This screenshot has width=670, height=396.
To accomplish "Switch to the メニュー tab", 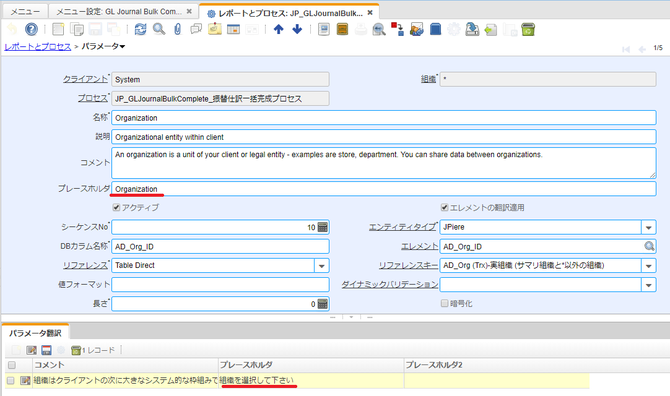I will tap(25, 12).
